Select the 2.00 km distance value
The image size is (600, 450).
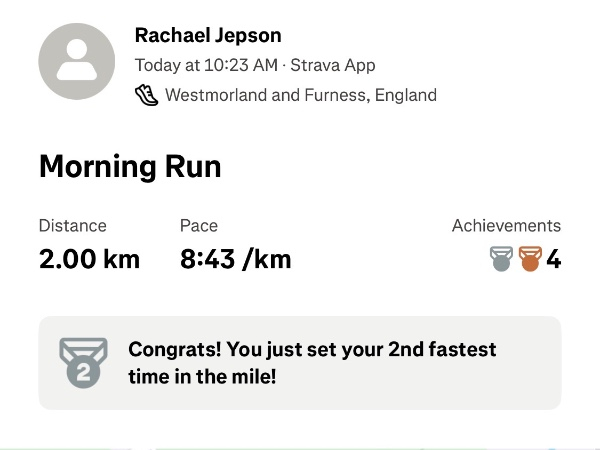point(89,260)
